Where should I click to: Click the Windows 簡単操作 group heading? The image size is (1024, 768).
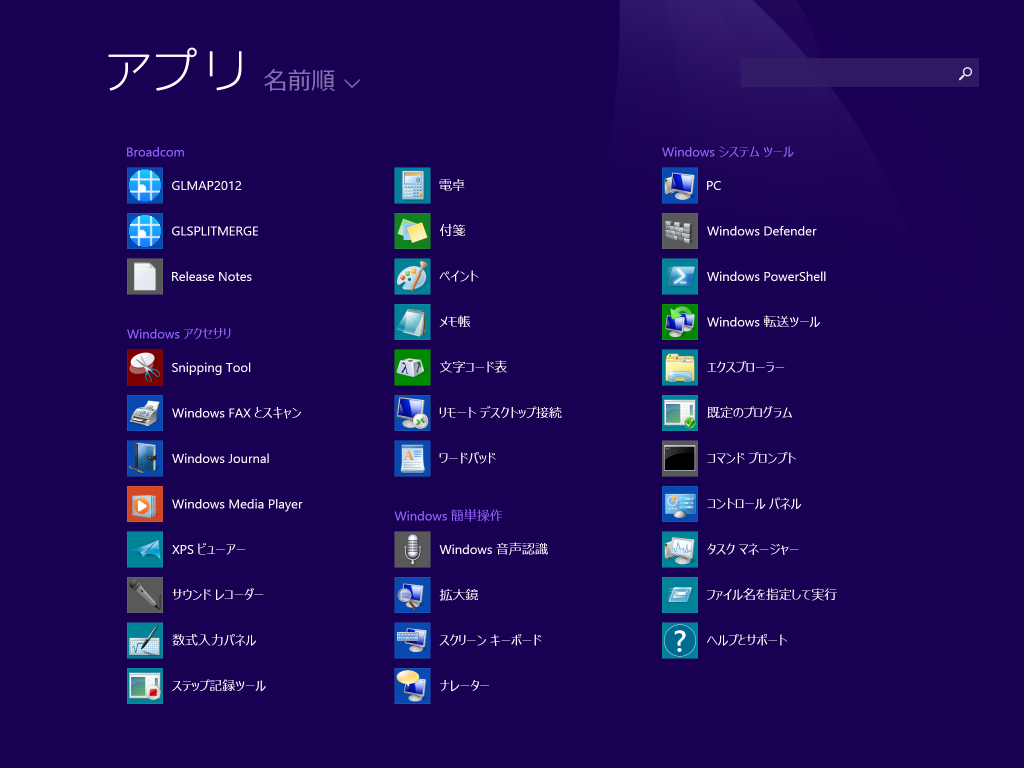[x=448, y=516]
